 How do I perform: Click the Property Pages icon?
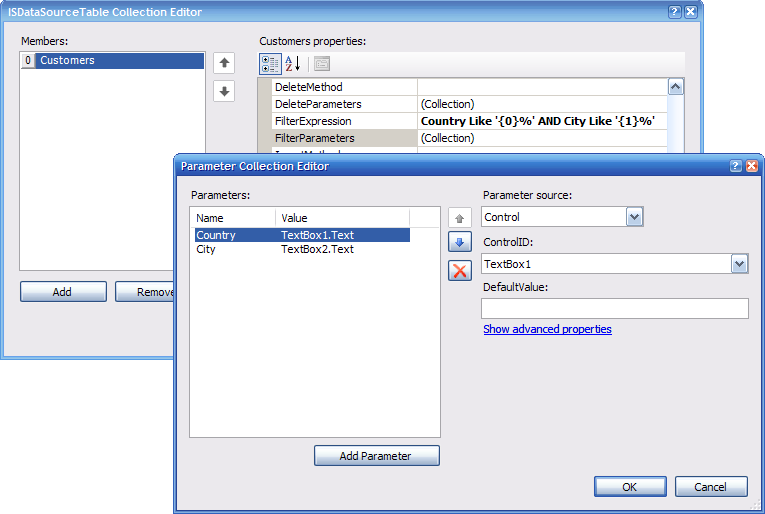pos(321,64)
